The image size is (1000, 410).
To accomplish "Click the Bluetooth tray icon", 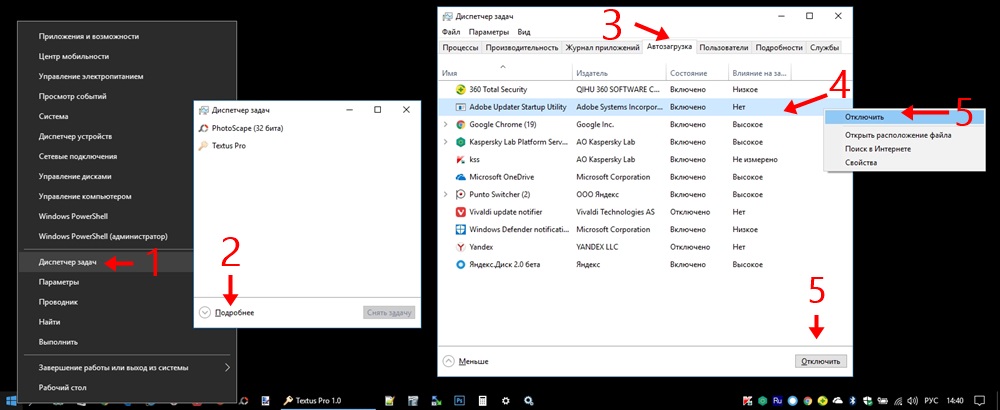I will click(853, 401).
